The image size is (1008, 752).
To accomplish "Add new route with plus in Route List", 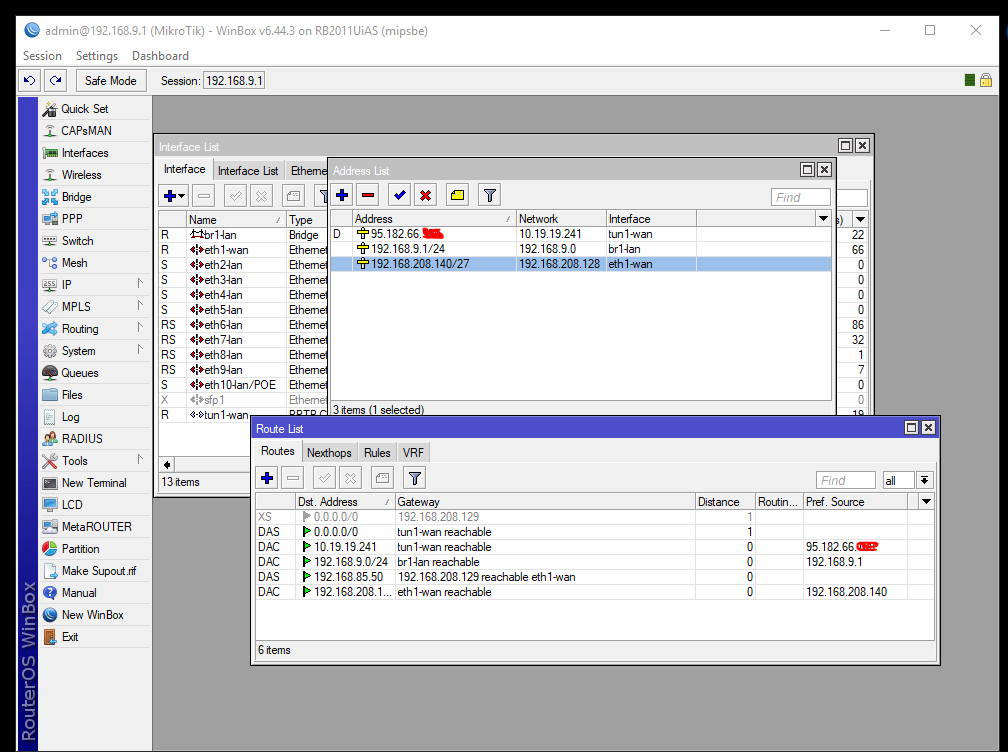I will coord(267,478).
